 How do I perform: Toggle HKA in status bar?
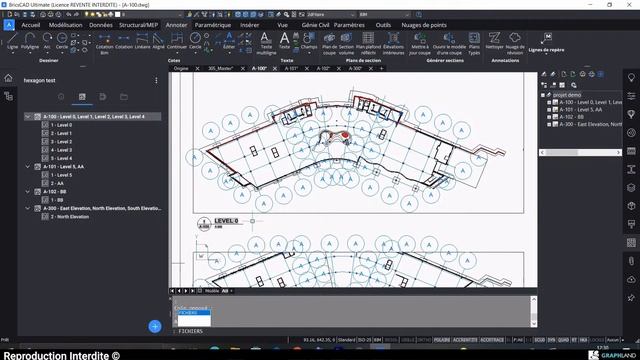point(583,340)
